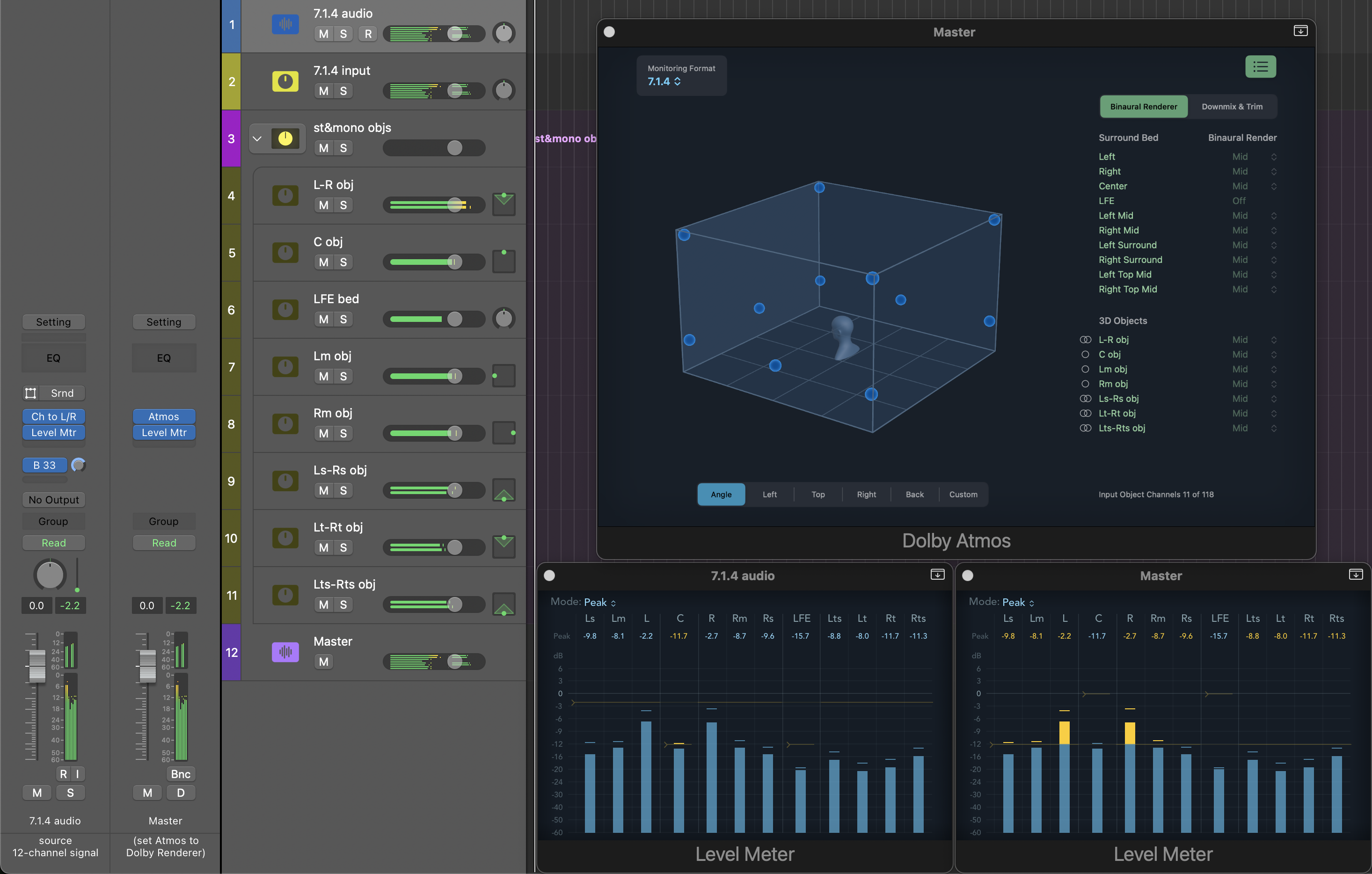Image resolution: width=1372 pixels, height=874 pixels.
Task: Open the C obj 3D panner
Action: (504, 261)
